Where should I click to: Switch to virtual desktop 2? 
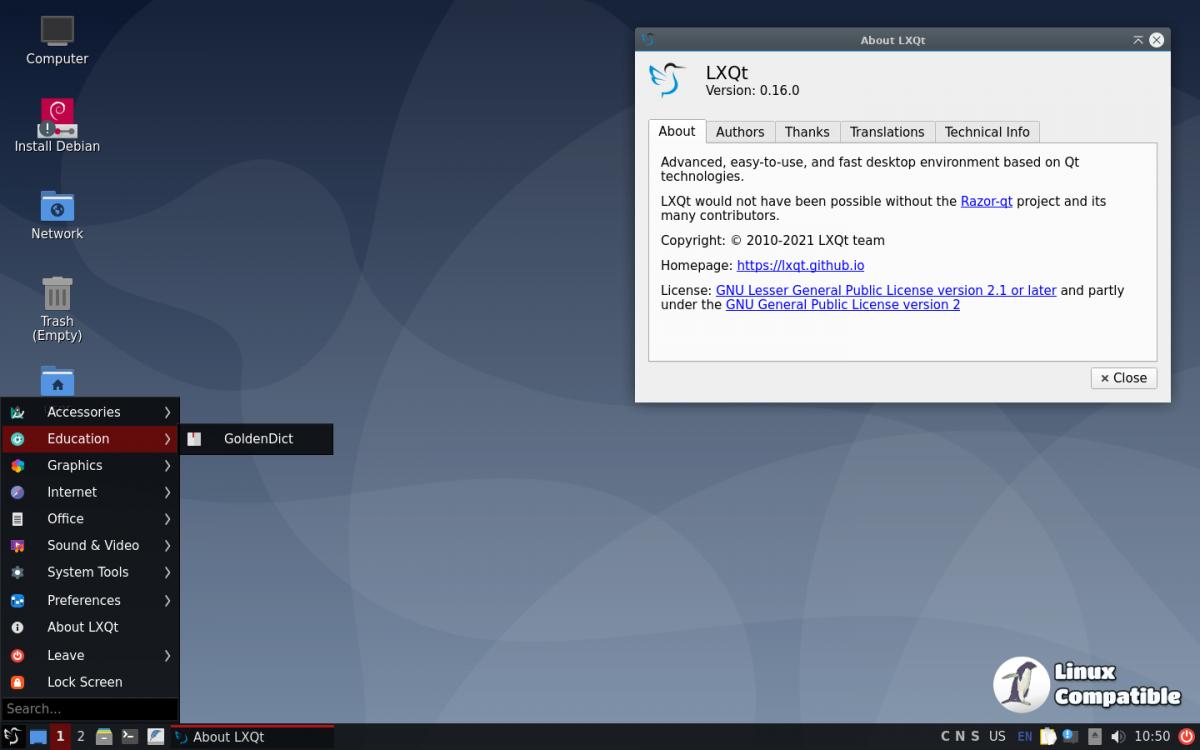pyautogui.click(x=81, y=737)
